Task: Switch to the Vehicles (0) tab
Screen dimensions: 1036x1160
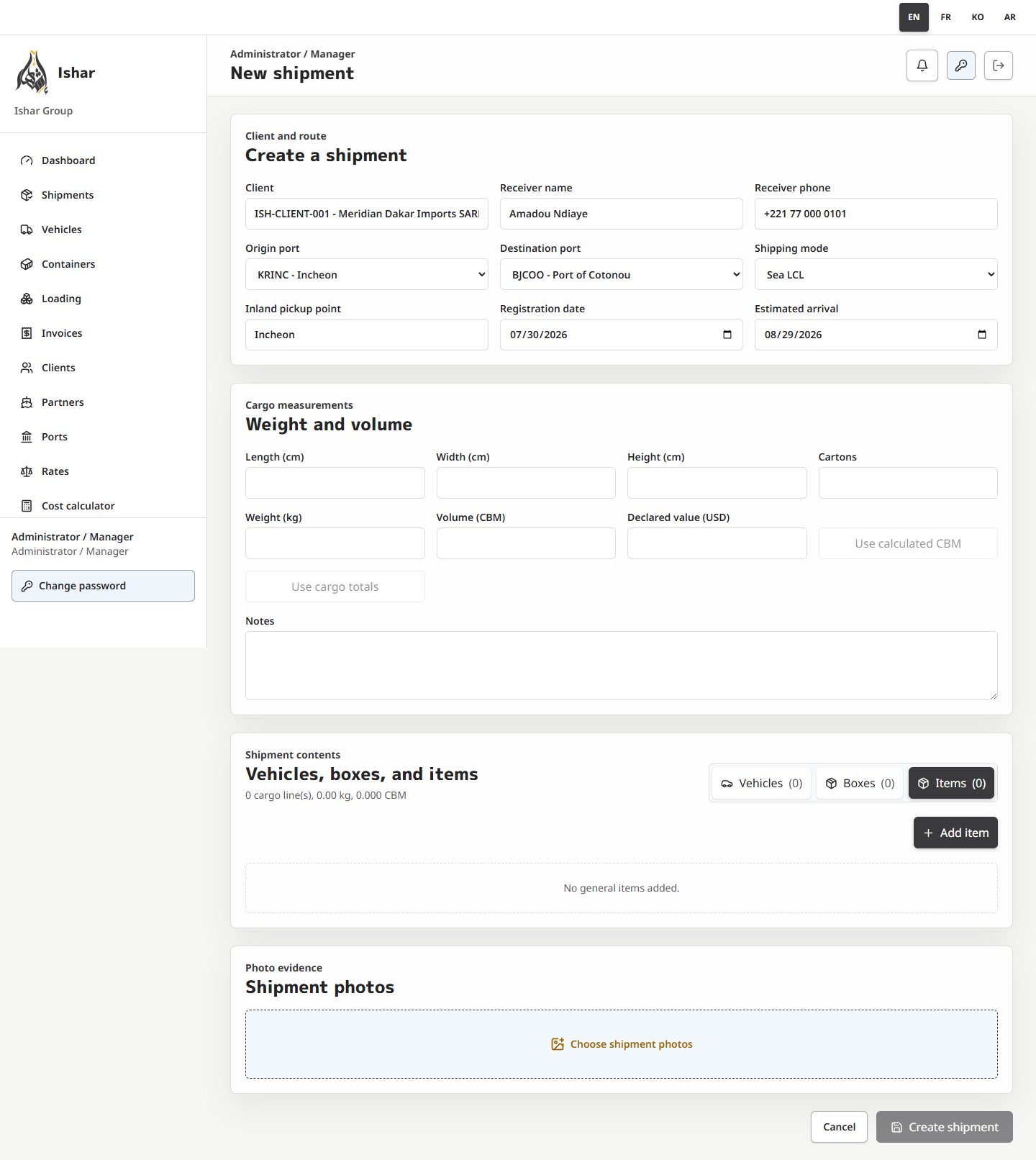Action: coord(762,783)
